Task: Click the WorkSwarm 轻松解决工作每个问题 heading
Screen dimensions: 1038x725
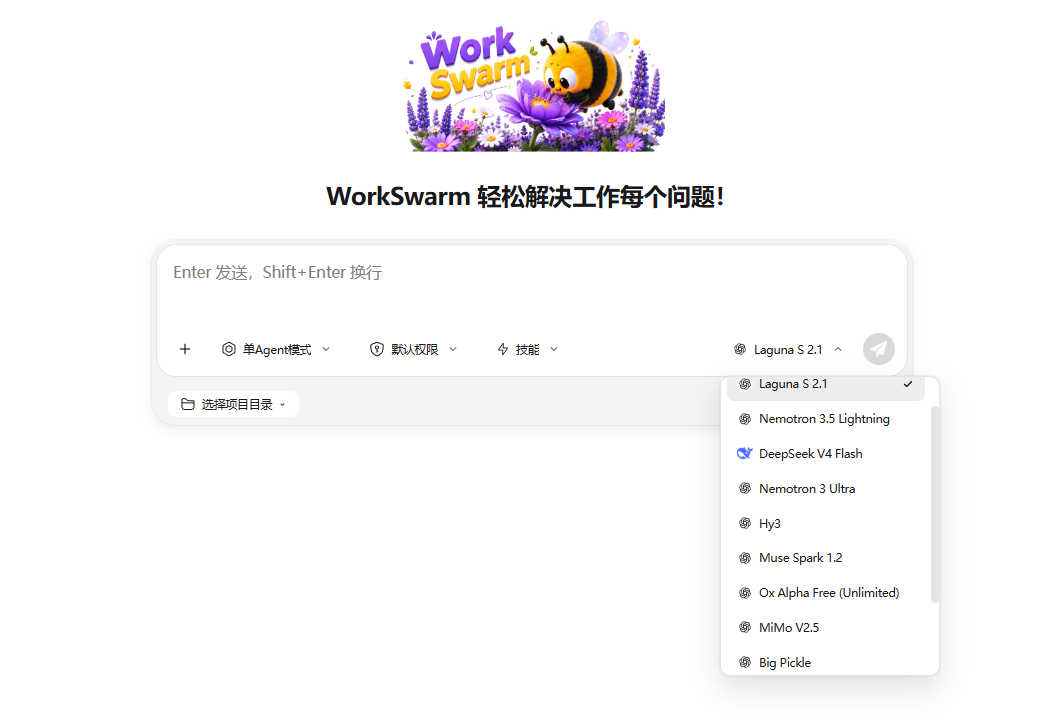Action: [526, 197]
